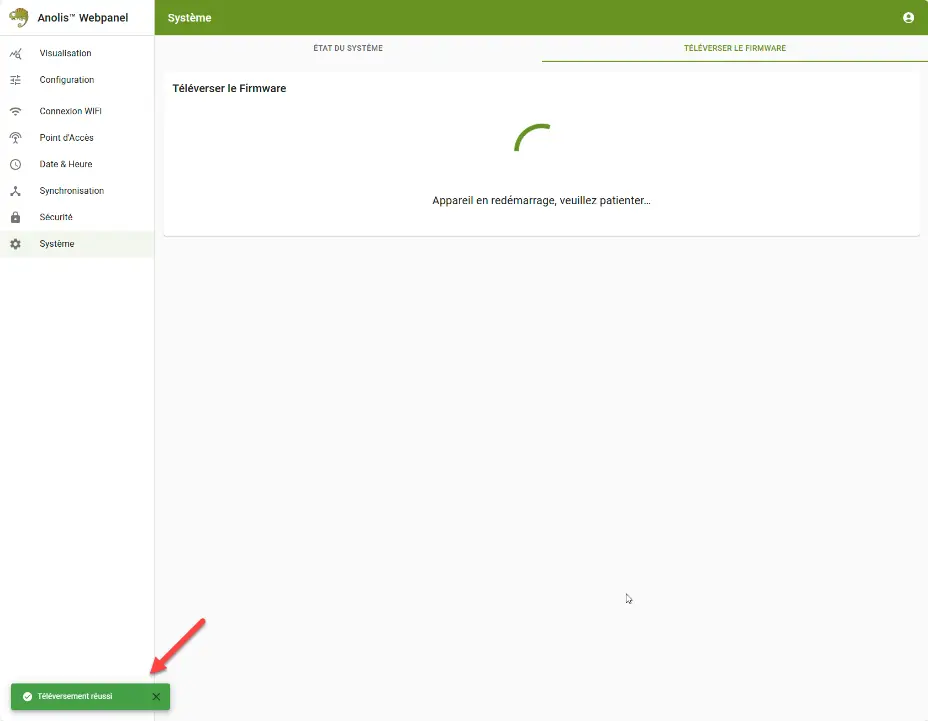Select the Téléverser le Firmware tab
The width and height of the screenshot is (928, 721).
734,48
